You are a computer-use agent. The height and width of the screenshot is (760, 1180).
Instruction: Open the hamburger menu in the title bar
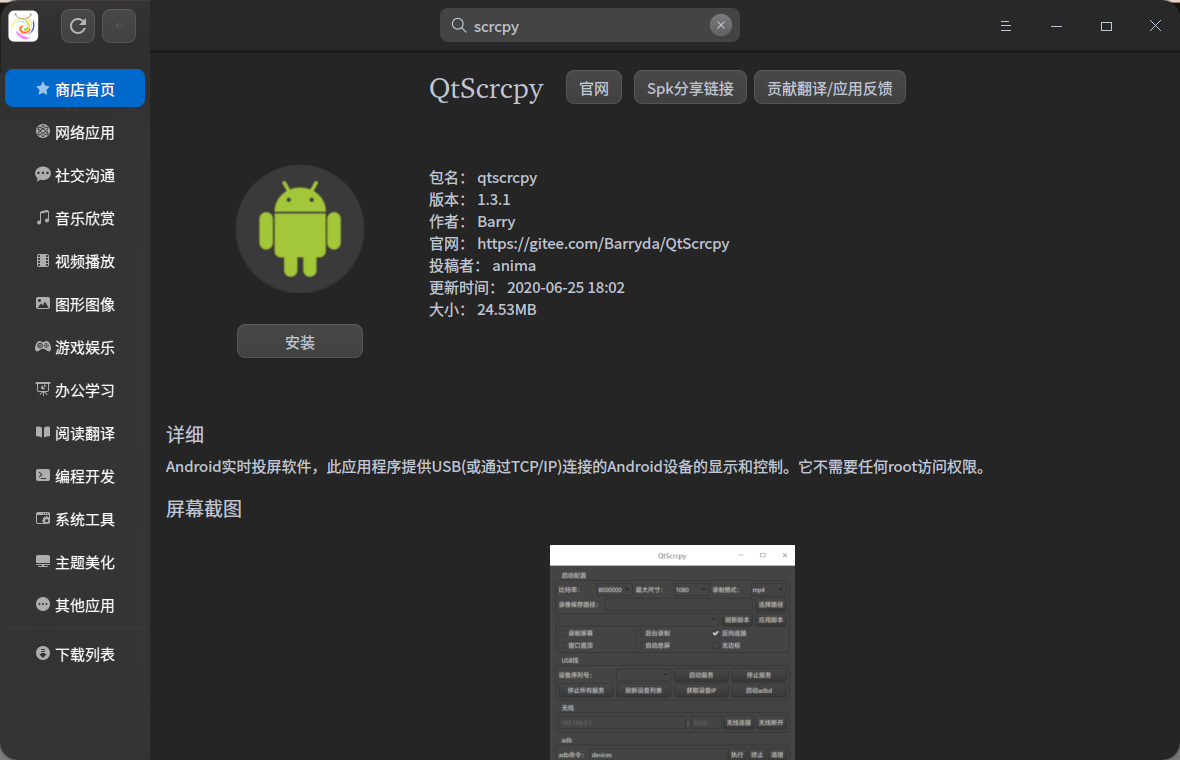pos(1005,26)
